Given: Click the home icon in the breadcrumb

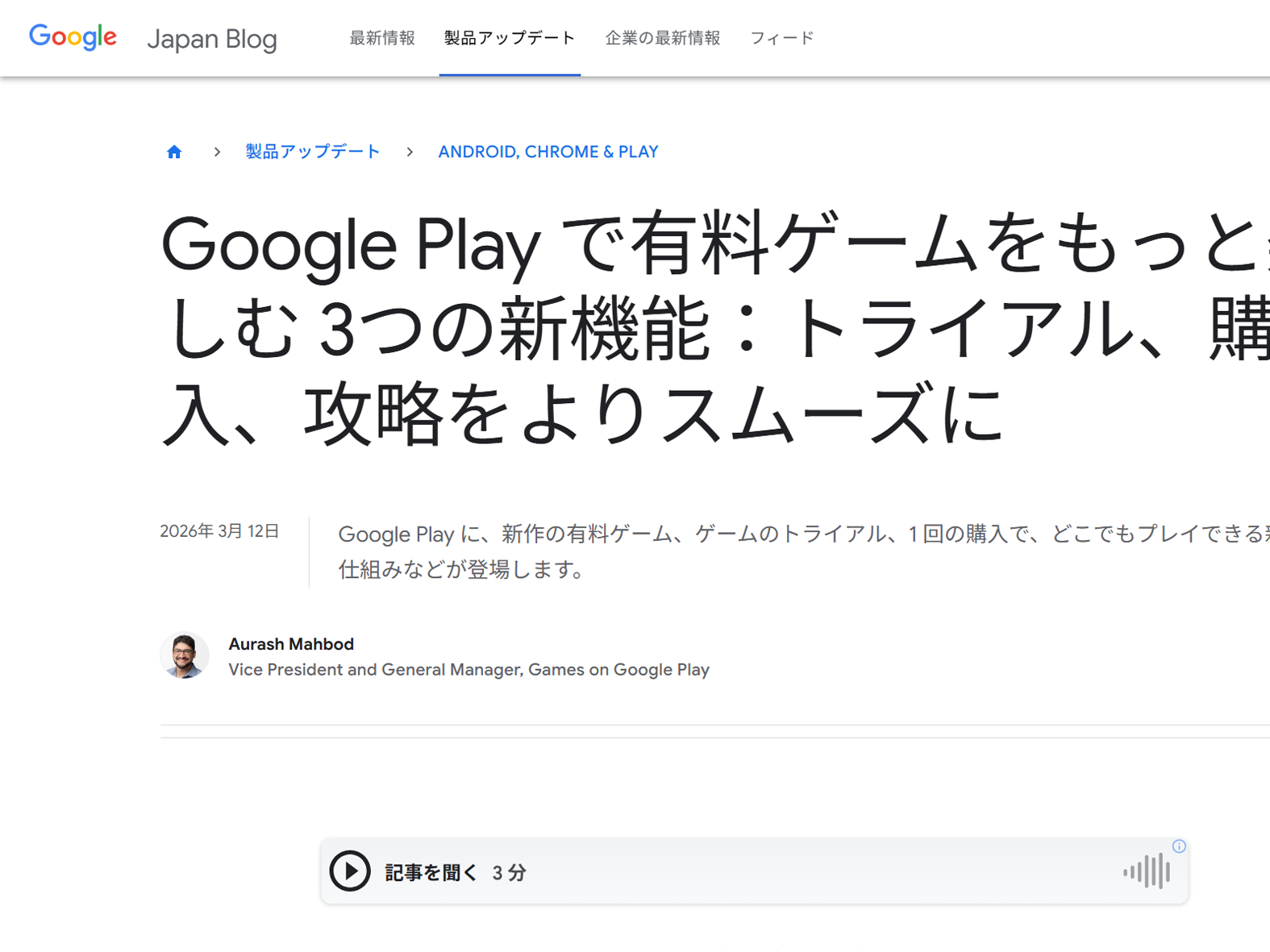Looking at the screenshot, I should (174, 151).
